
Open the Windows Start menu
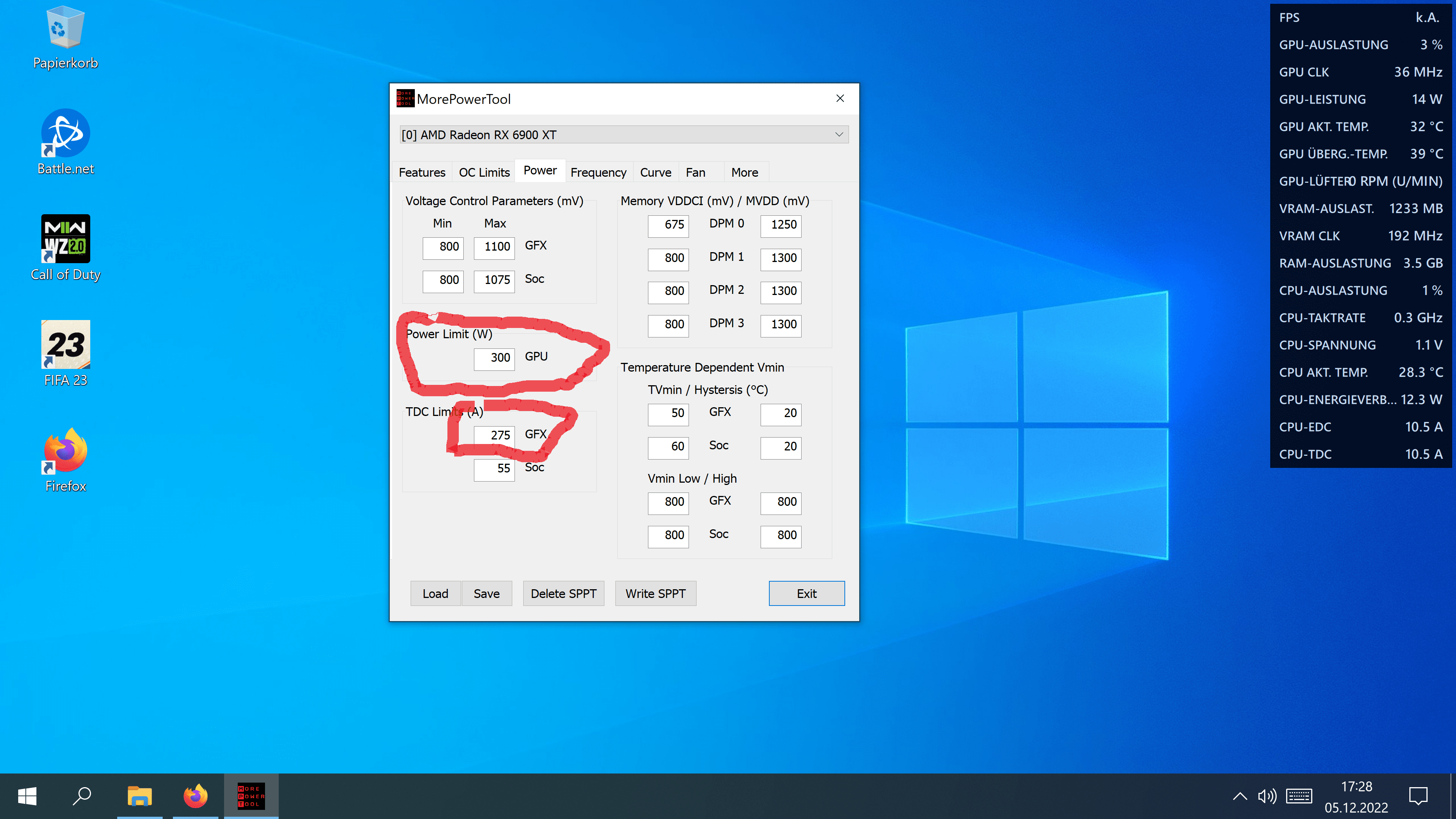tap(27, 796)
